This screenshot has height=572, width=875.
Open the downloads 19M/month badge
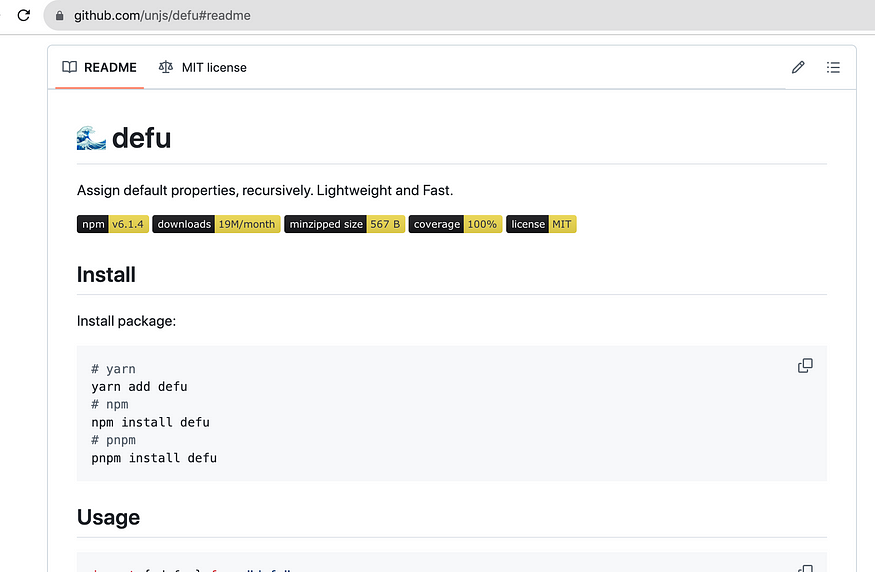click(x=216, y=224)
